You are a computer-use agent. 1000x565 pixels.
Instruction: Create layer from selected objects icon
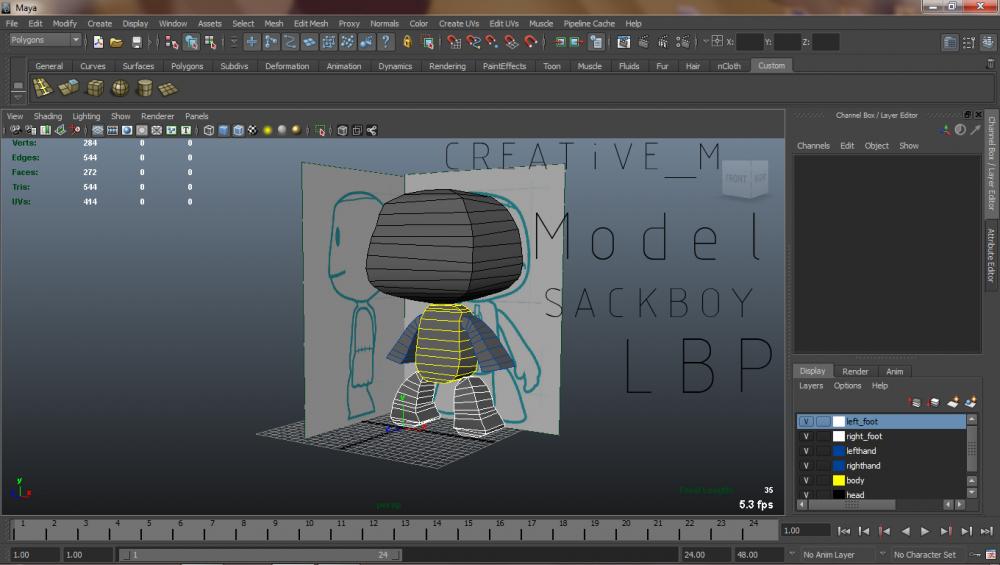(971, 402)
